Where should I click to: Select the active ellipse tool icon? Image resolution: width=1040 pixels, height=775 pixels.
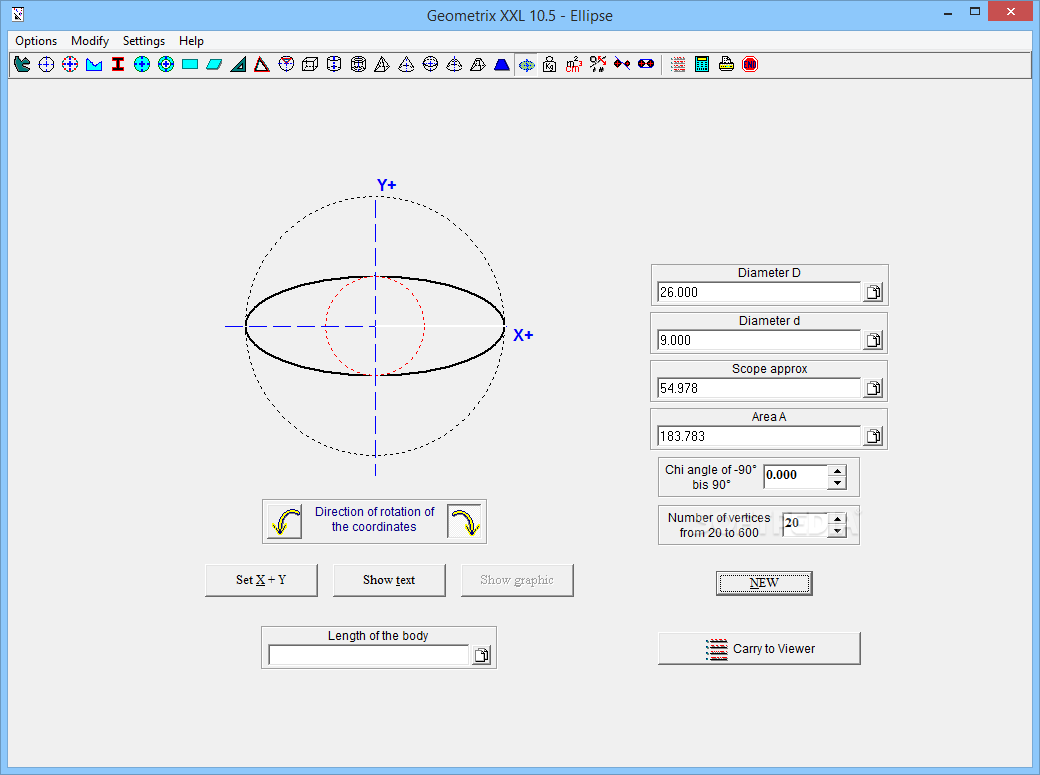tap(527, 65)
